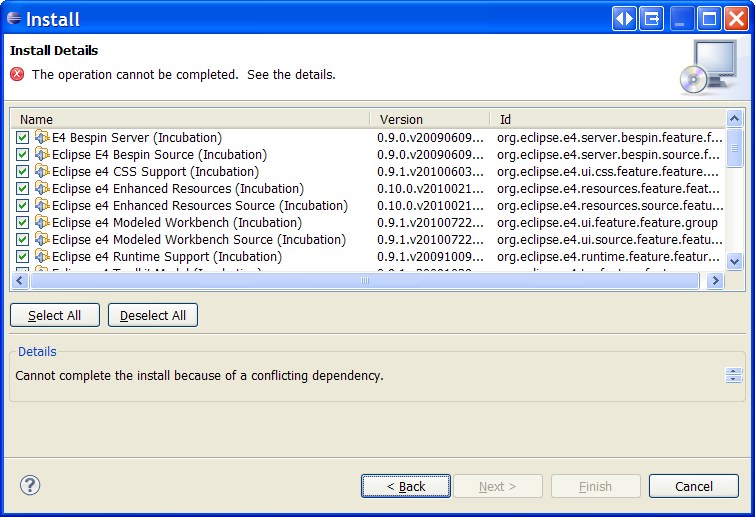This screenshot has height=517, width=755.
Task: Click the icon next to Enhanced Resources Source row
Action: click(x=42, y=206)
